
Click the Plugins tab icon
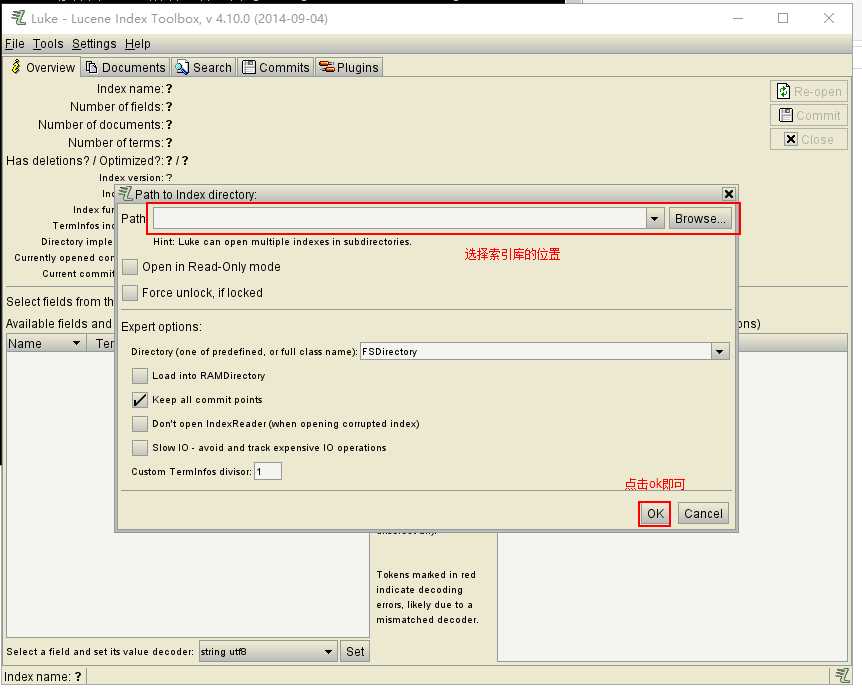pos(327,67)
